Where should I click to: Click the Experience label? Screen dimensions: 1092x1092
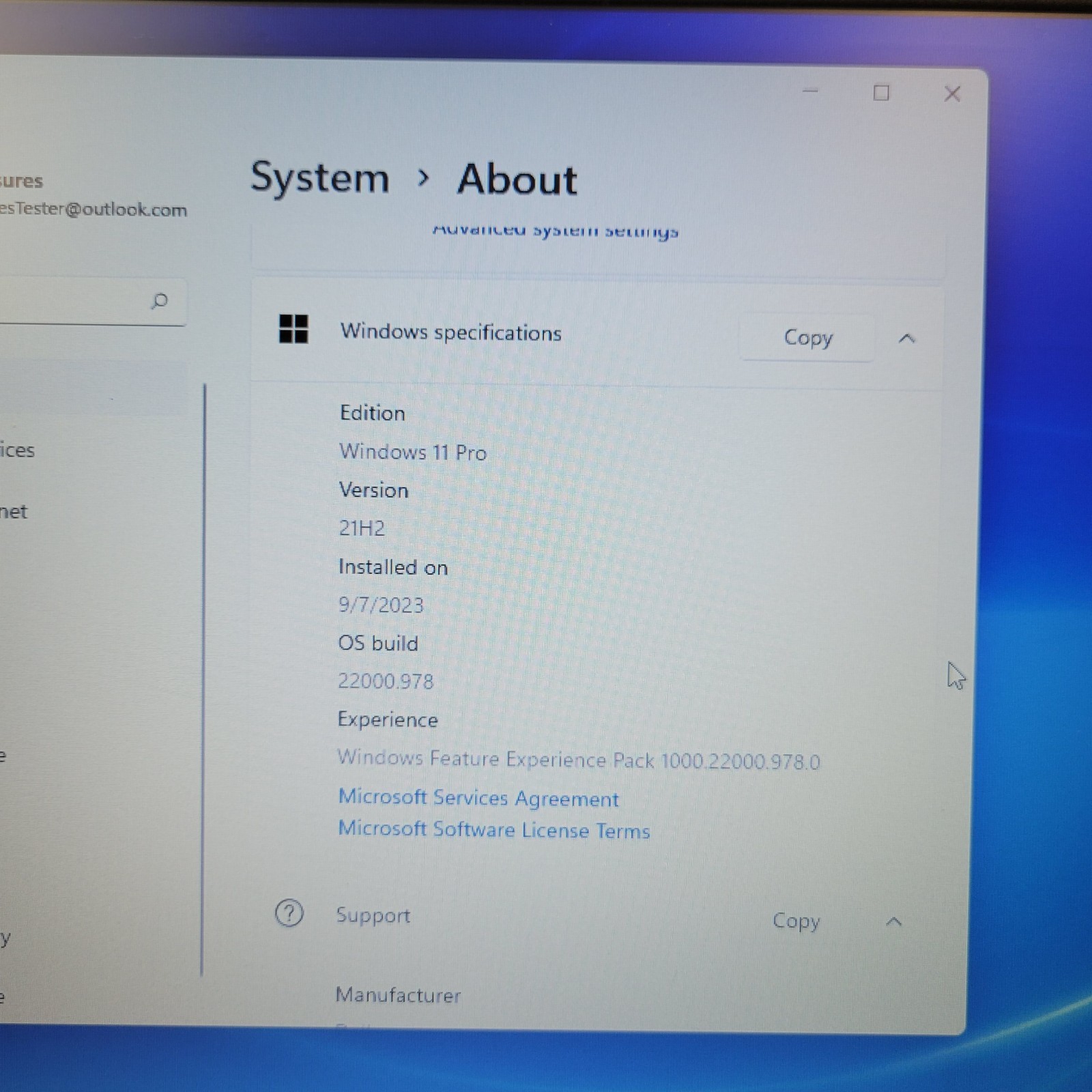coord(388,720)
